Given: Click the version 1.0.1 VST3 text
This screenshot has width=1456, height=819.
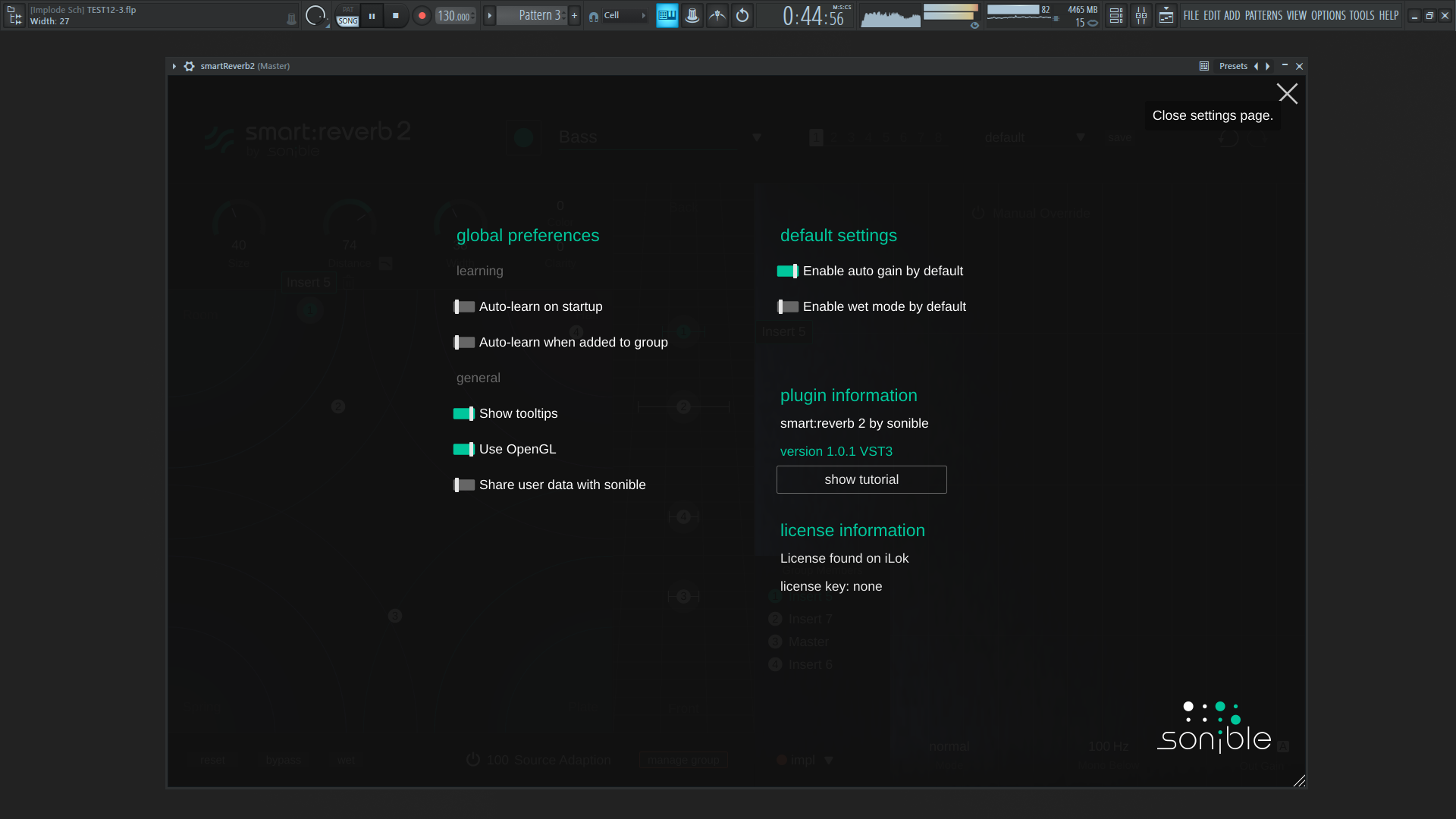Looking at the screenshot, I should coord(836,451).
